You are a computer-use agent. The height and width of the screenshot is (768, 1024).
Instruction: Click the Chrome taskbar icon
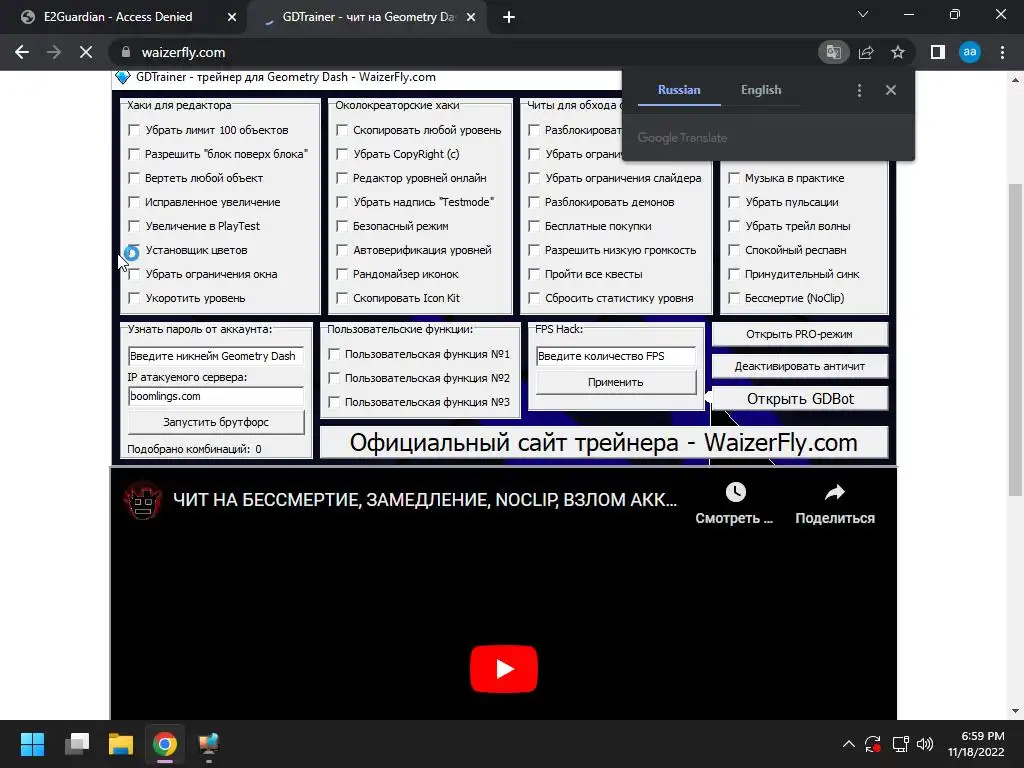165,744
